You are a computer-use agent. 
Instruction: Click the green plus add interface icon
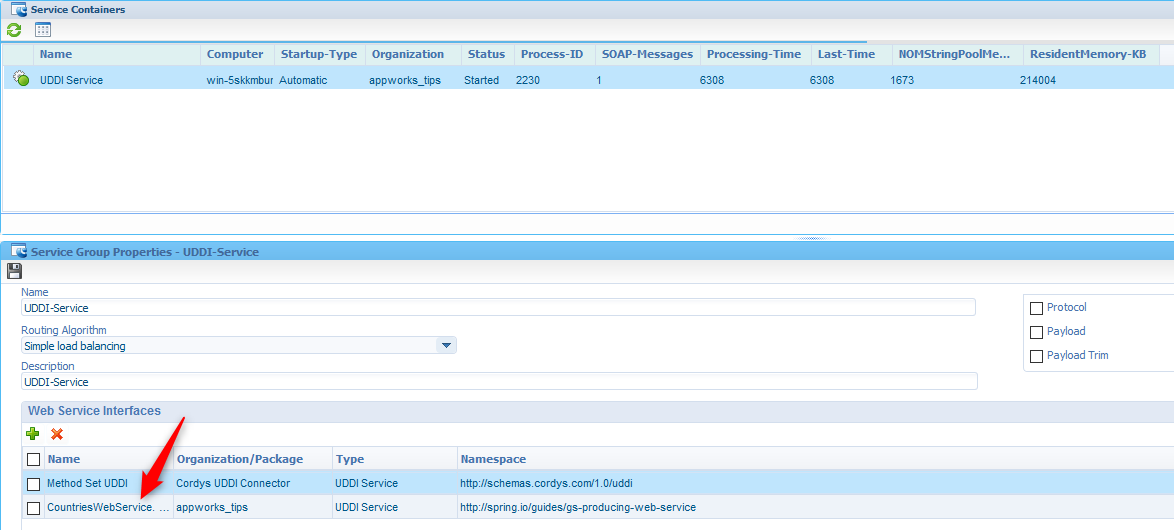[x=33, y=434]
